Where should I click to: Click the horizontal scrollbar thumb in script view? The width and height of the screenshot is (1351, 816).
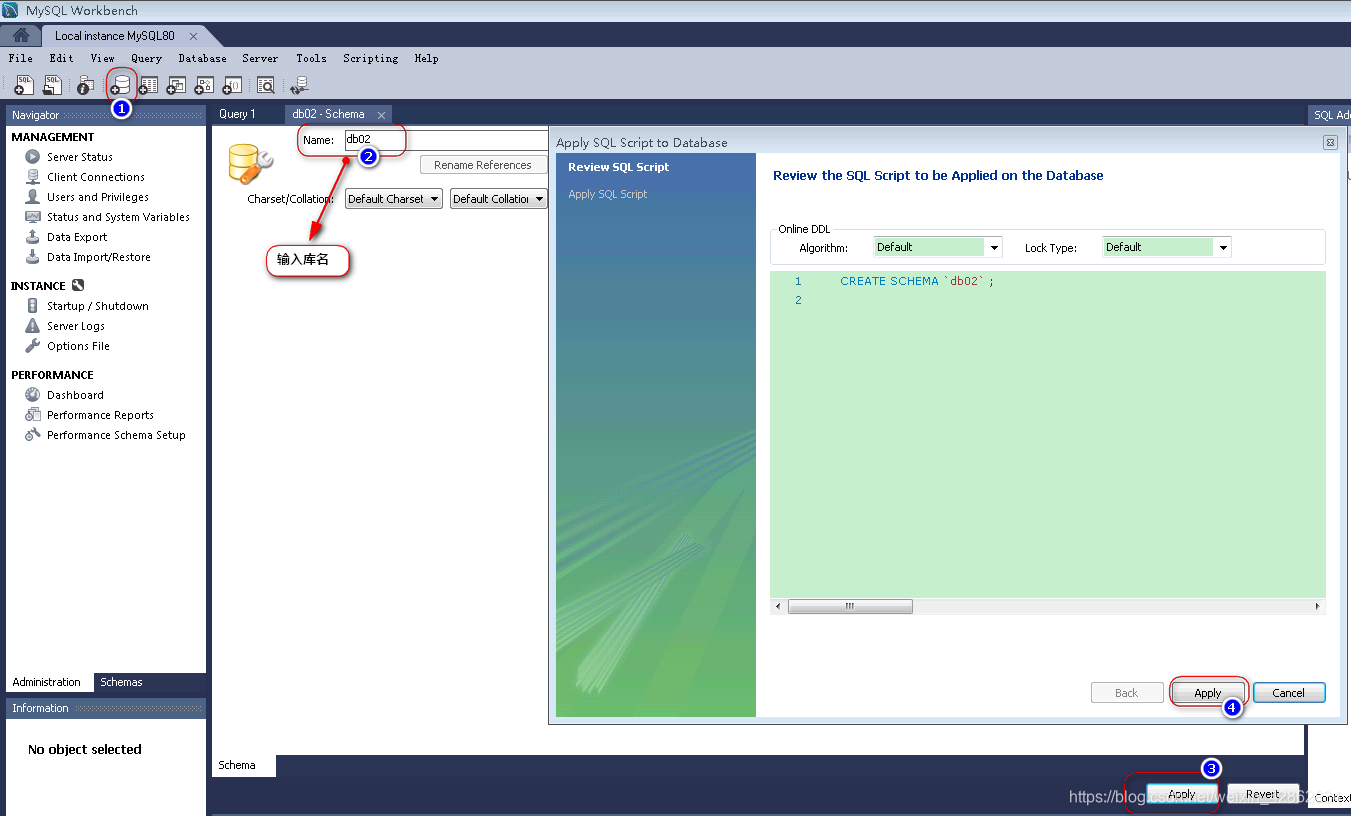point(850,606)
